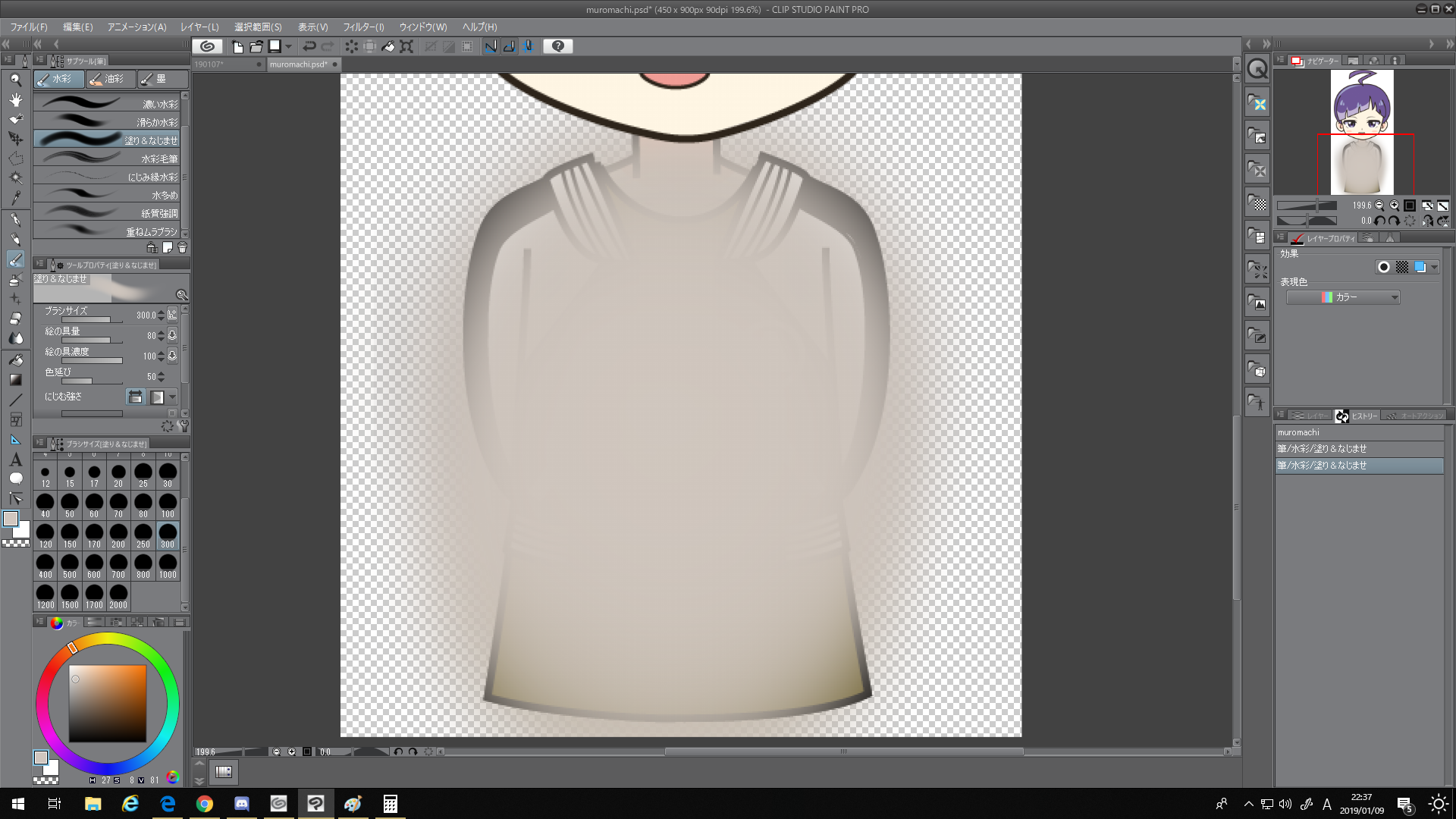Click the New document icon

(x=237, y=46)
